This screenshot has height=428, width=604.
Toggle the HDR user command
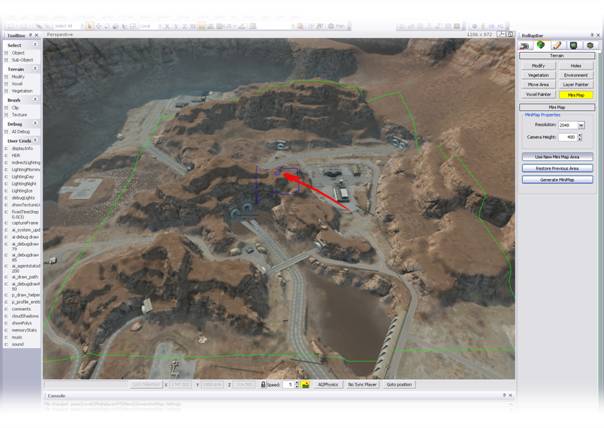click(15, 156)
